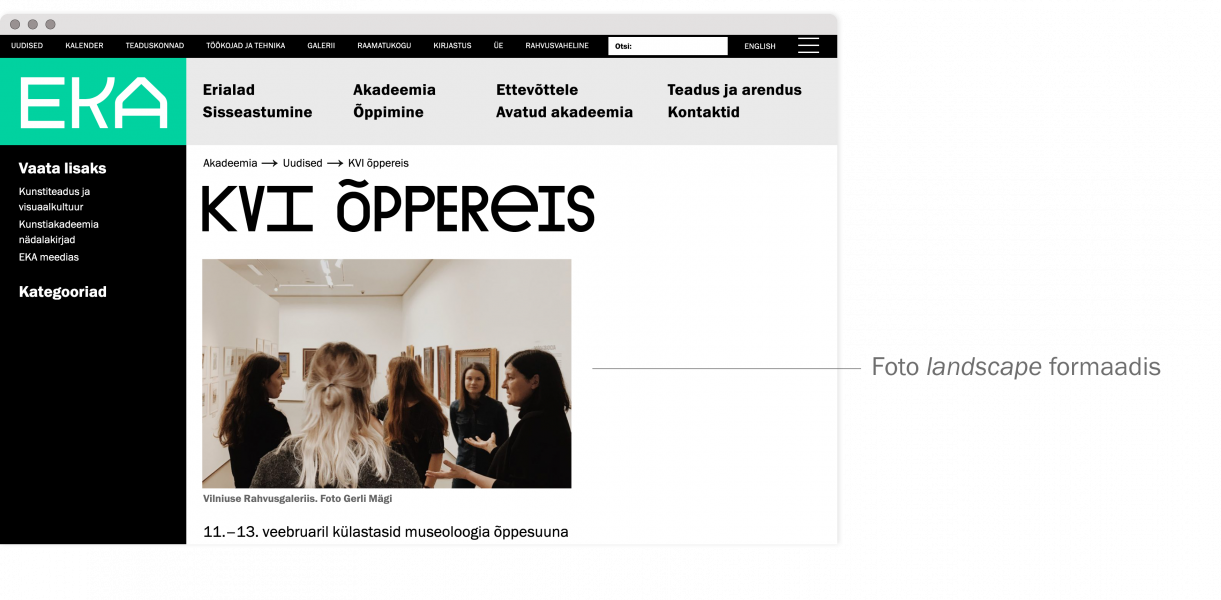Open Teadus ja arendus section
1221x600 pixels.
click(x=735, y=90)
